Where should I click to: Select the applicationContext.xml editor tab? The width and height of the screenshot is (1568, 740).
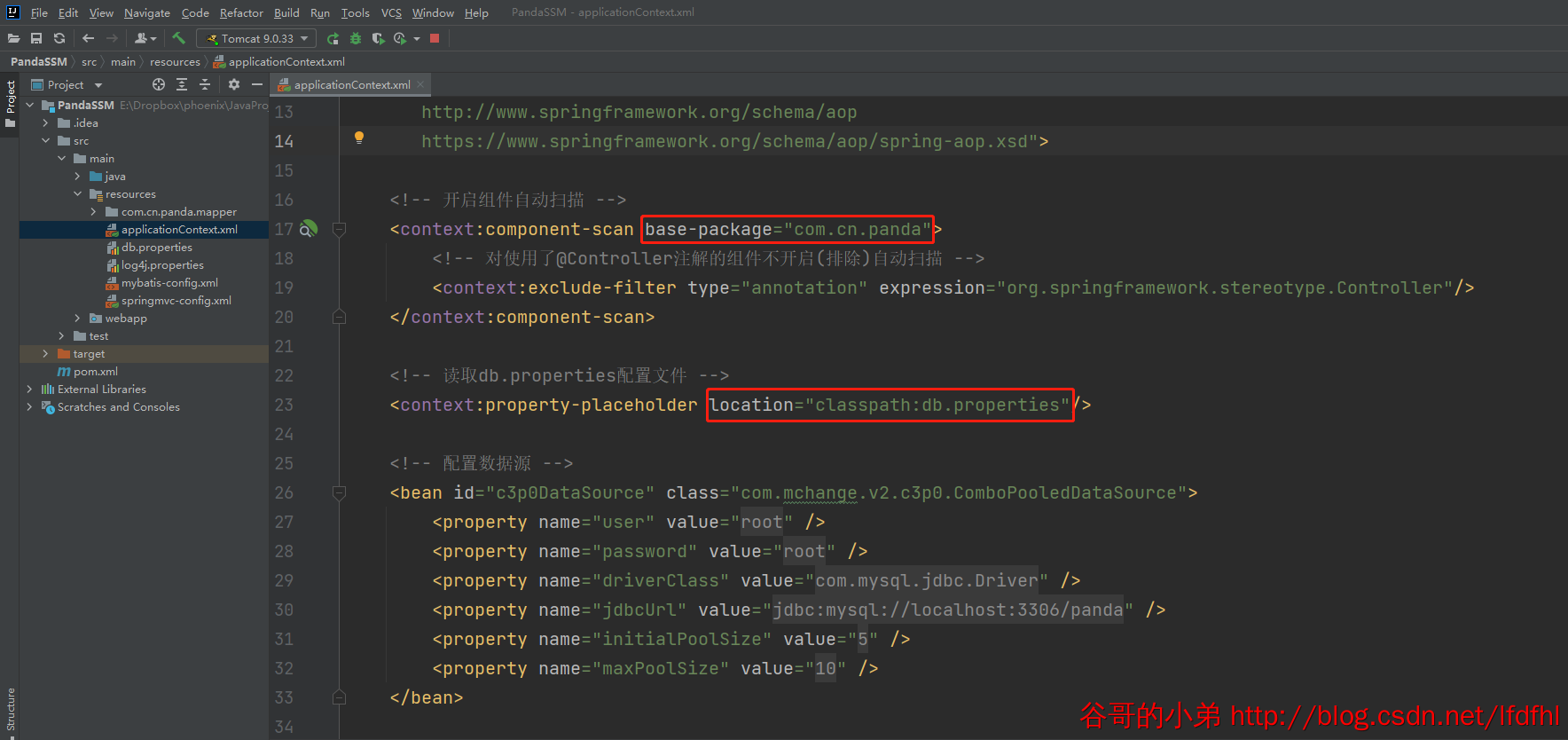click(x=352, y=84)
